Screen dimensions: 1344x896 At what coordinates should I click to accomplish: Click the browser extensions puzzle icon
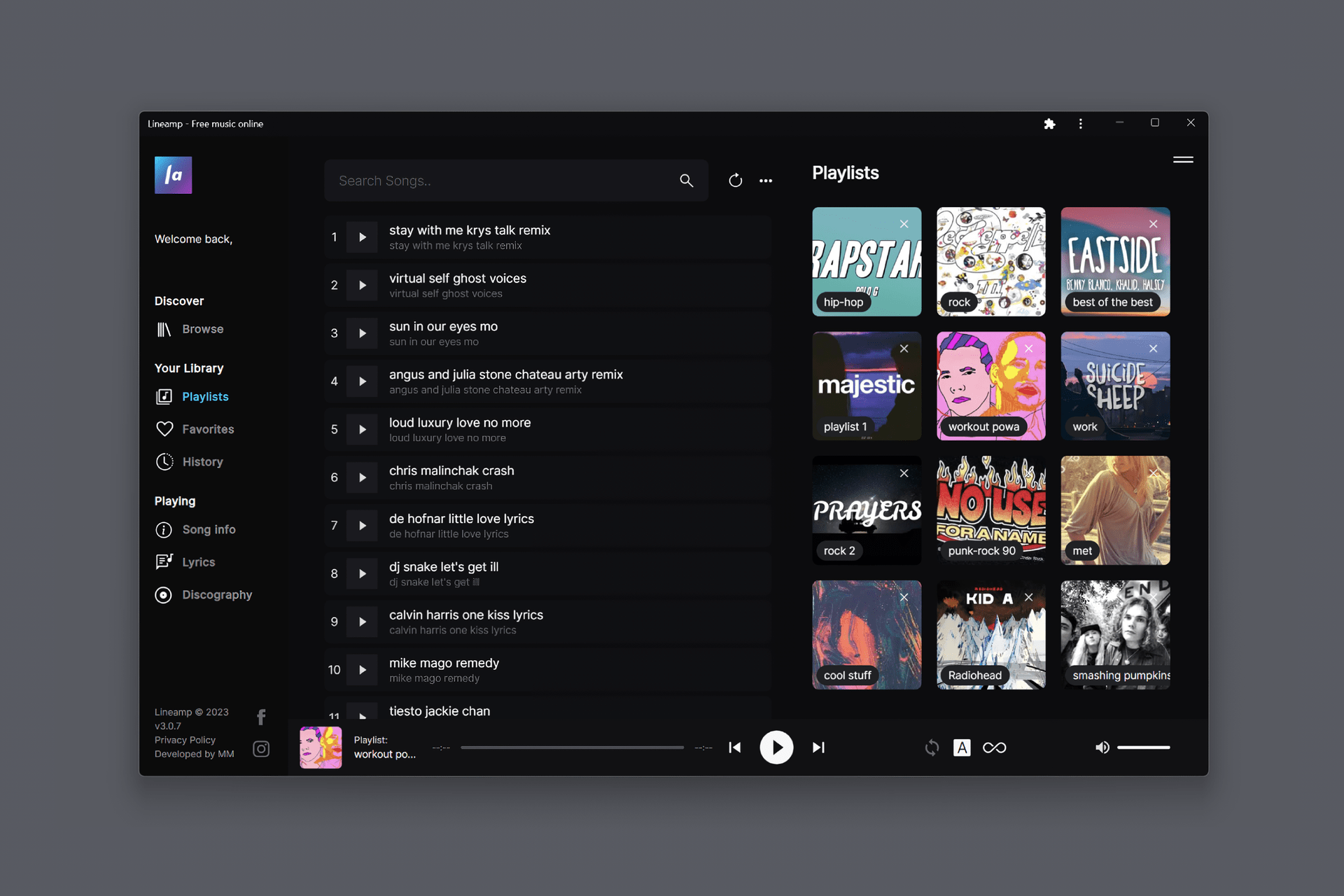pos(1049,124)
